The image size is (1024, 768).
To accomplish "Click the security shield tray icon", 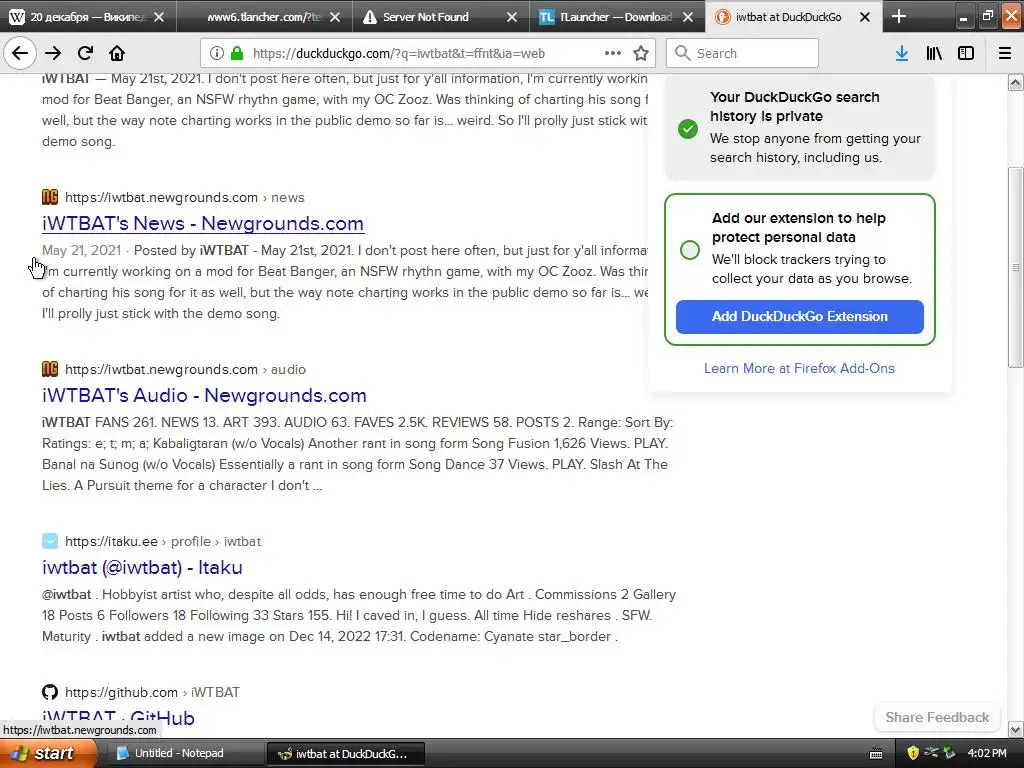I will pos(913,754).
